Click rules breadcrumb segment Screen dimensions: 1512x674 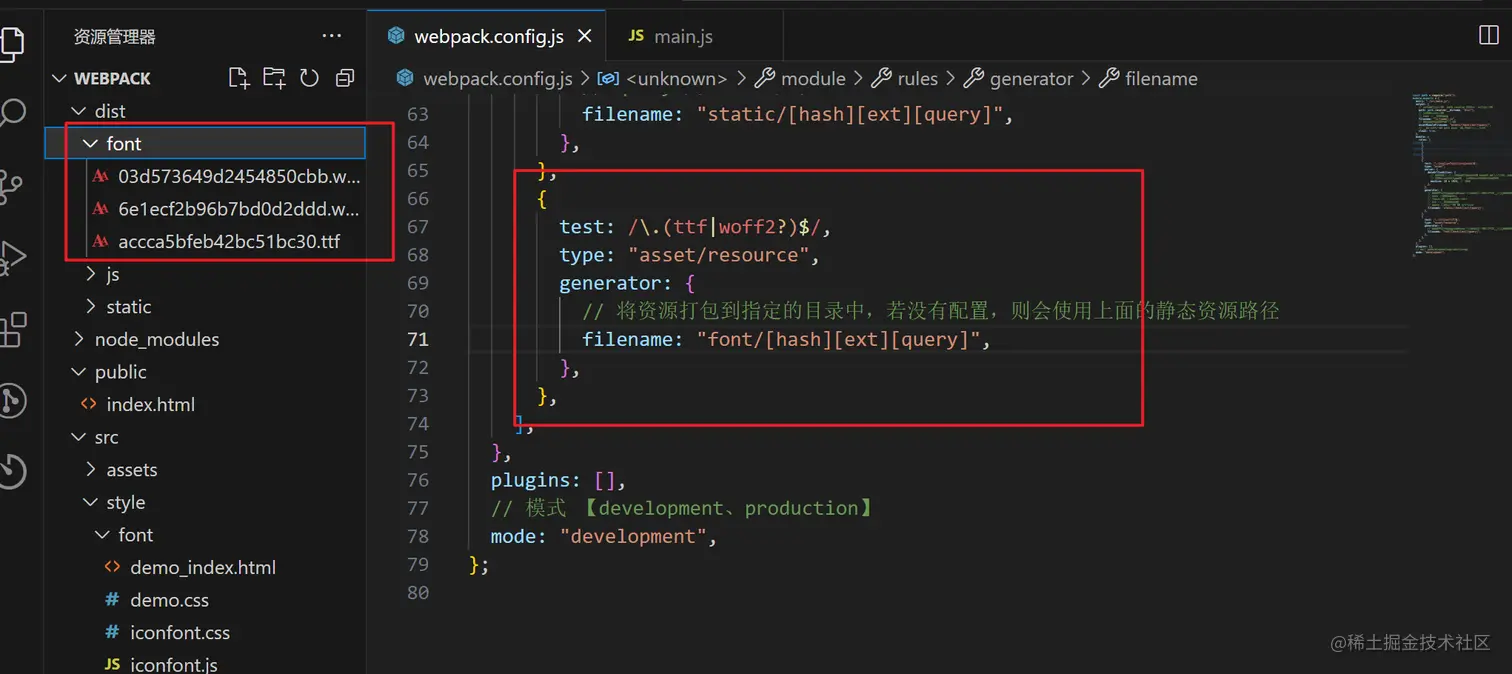point(917,79)
